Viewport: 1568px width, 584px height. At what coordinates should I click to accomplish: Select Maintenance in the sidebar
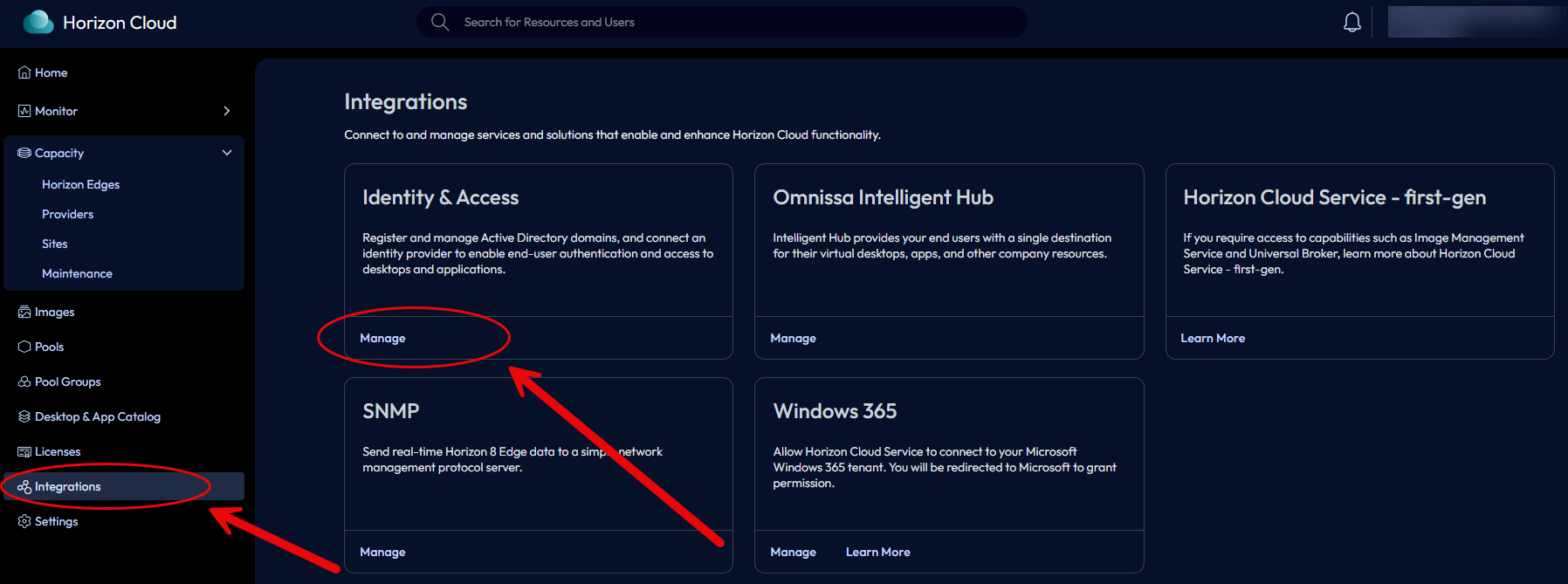(77, 273)
